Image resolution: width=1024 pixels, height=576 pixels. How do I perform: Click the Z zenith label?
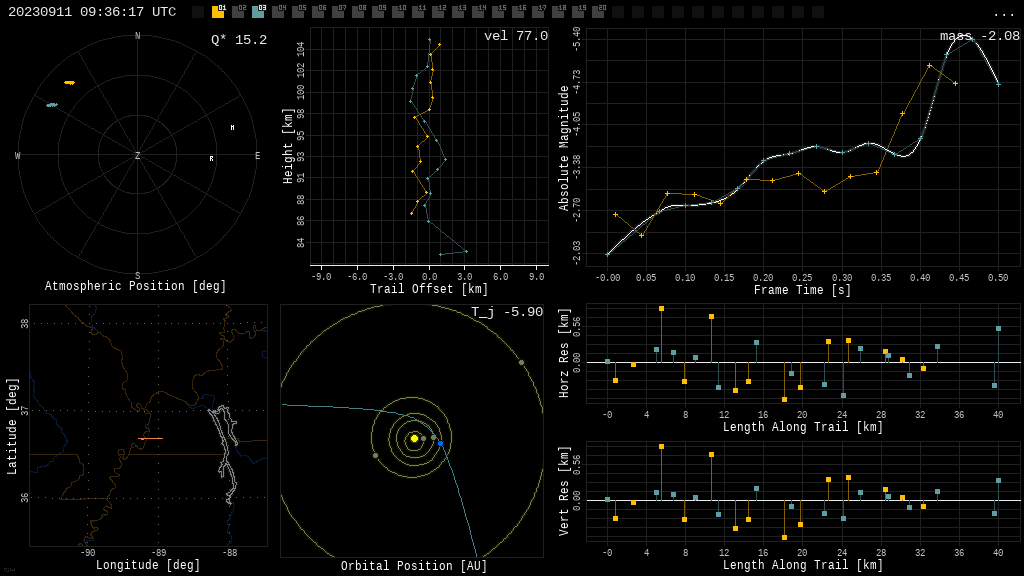click(x=137, y=155)
